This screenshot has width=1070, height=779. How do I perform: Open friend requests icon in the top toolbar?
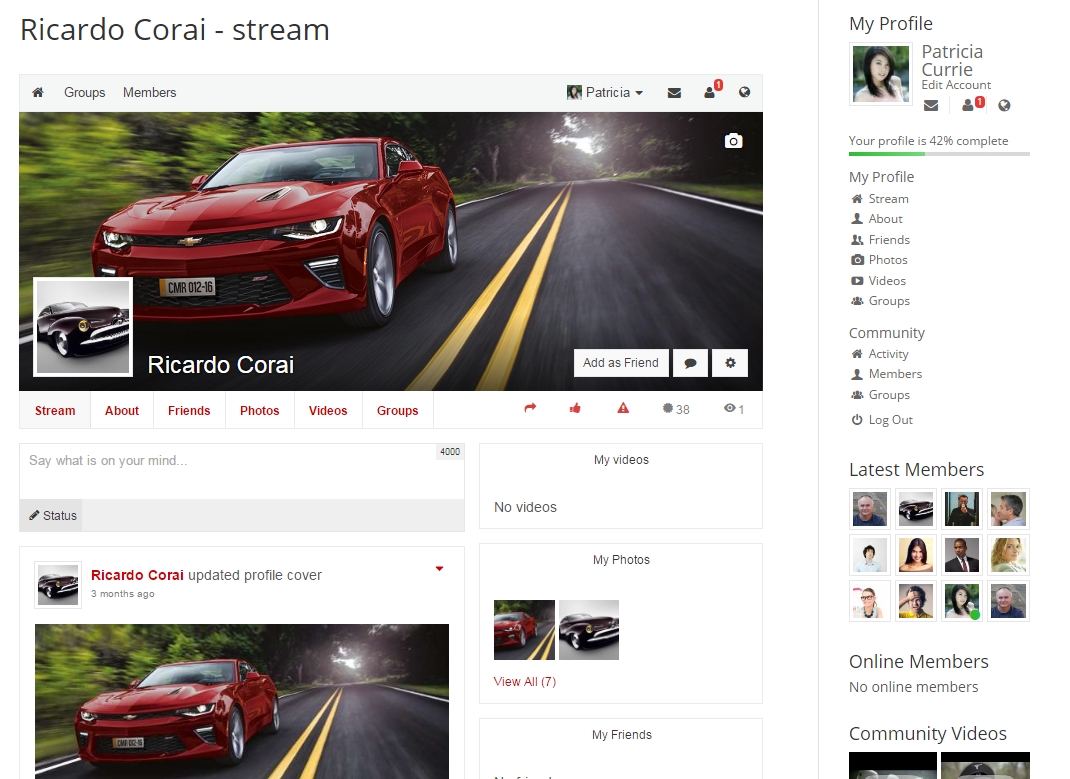tap(712, 91)
